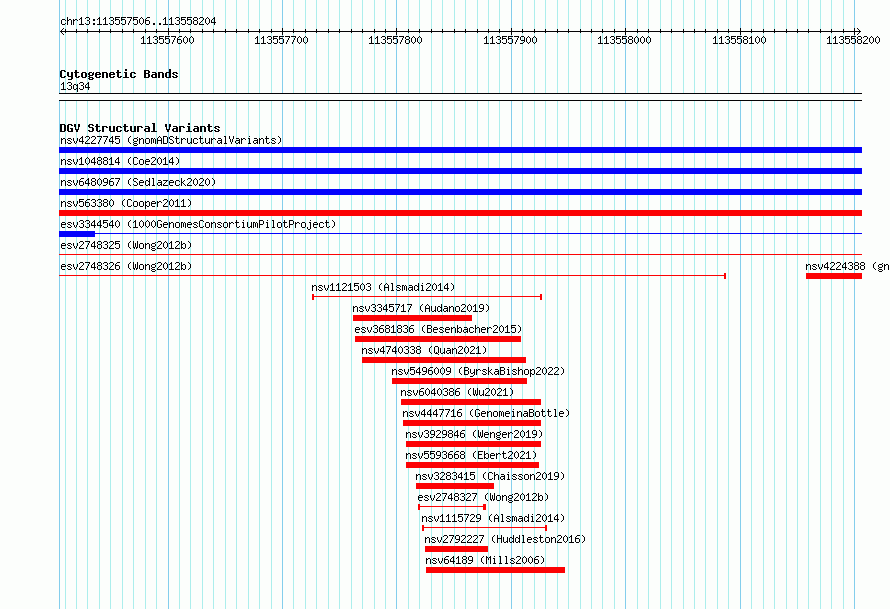Click the red bar under nsv2792227 (Huddleston2016)
This screenshot has width=890, height=609.
(x=456, y=549)
